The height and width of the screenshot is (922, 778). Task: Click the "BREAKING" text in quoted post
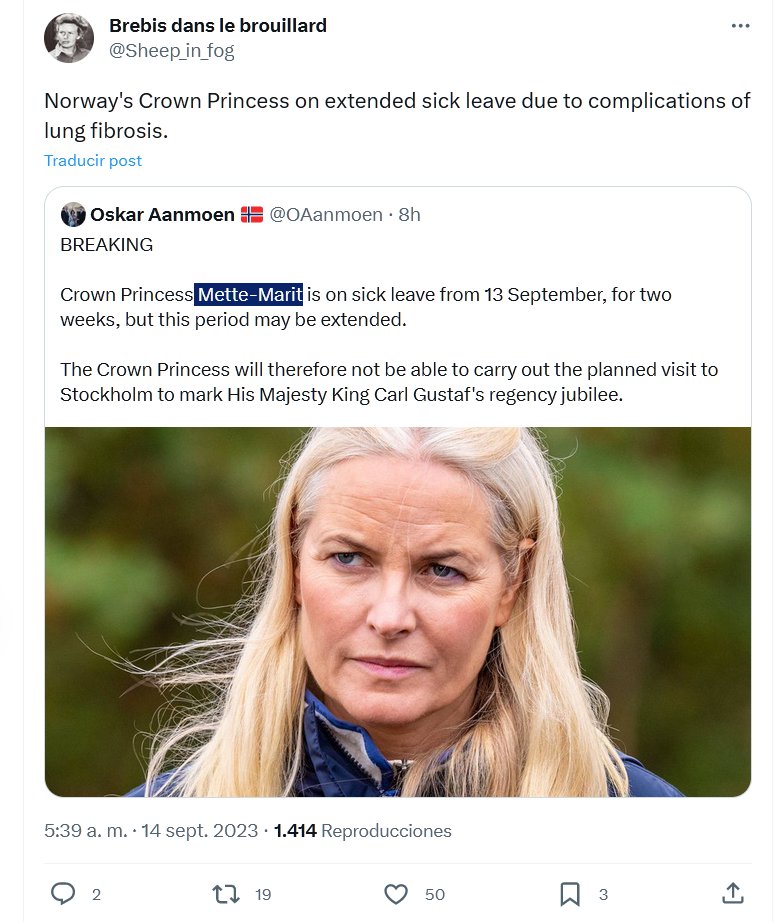[106, 244]
